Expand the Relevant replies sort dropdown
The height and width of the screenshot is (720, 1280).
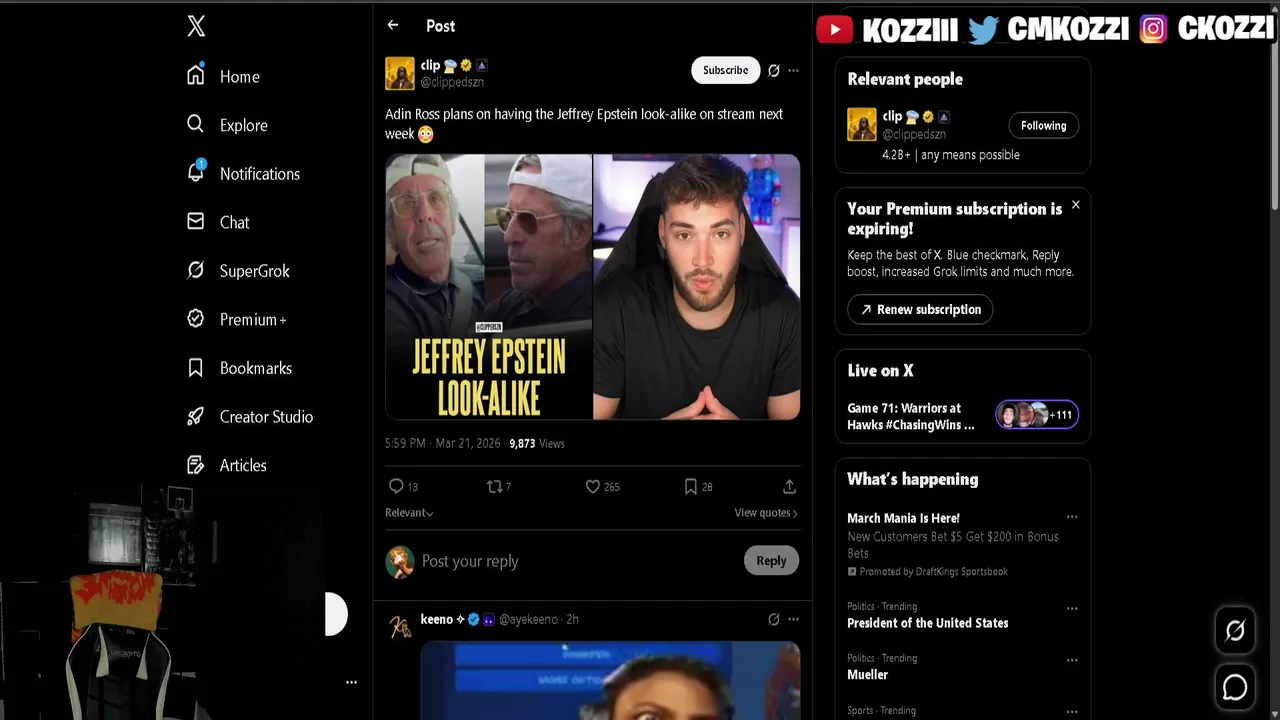point(409,512)
